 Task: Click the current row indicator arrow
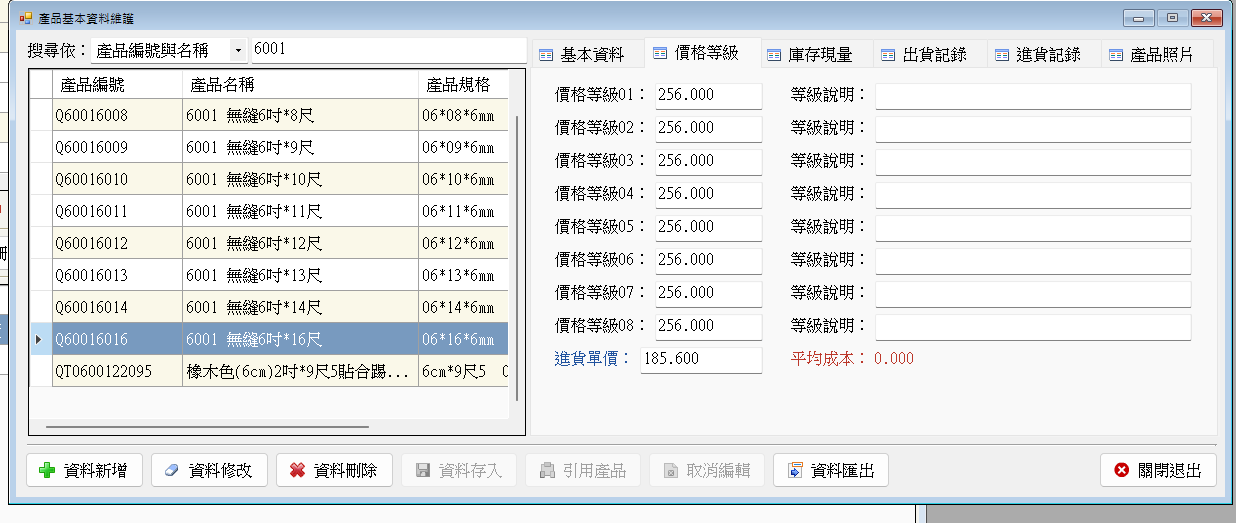[x=40, y=340]
